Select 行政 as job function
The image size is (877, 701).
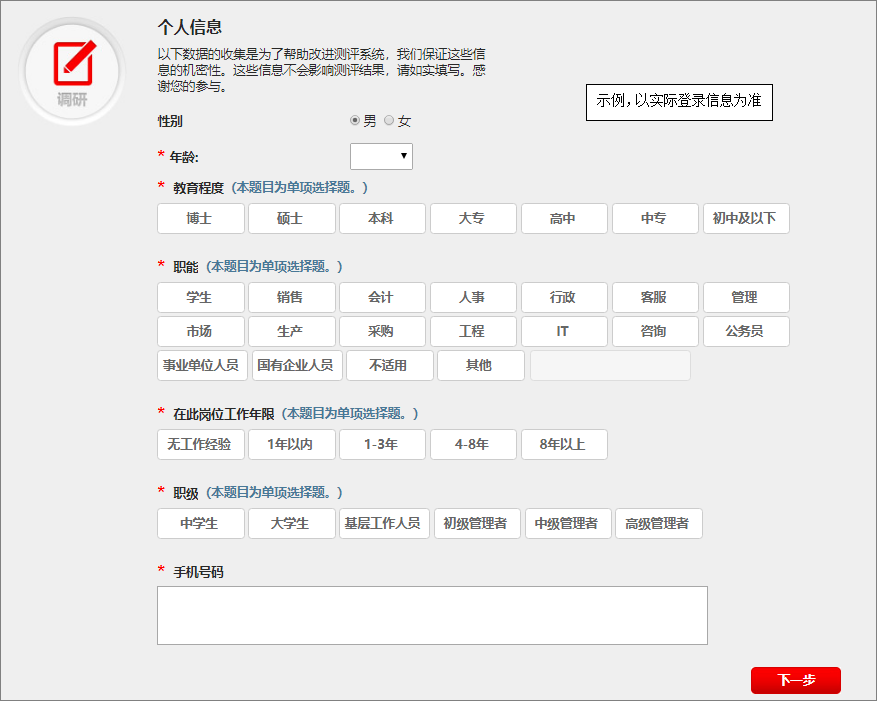pyautogui.click(x=564, y=297)
